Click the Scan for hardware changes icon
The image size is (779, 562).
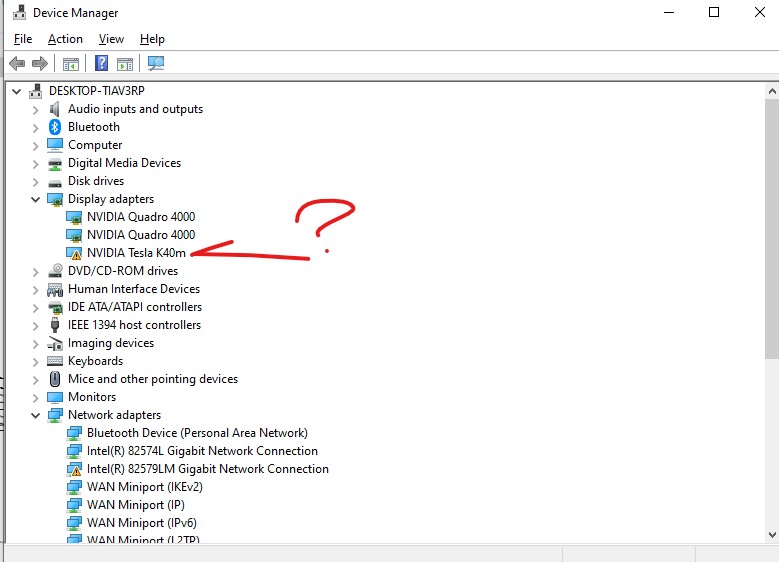[156, 64]
